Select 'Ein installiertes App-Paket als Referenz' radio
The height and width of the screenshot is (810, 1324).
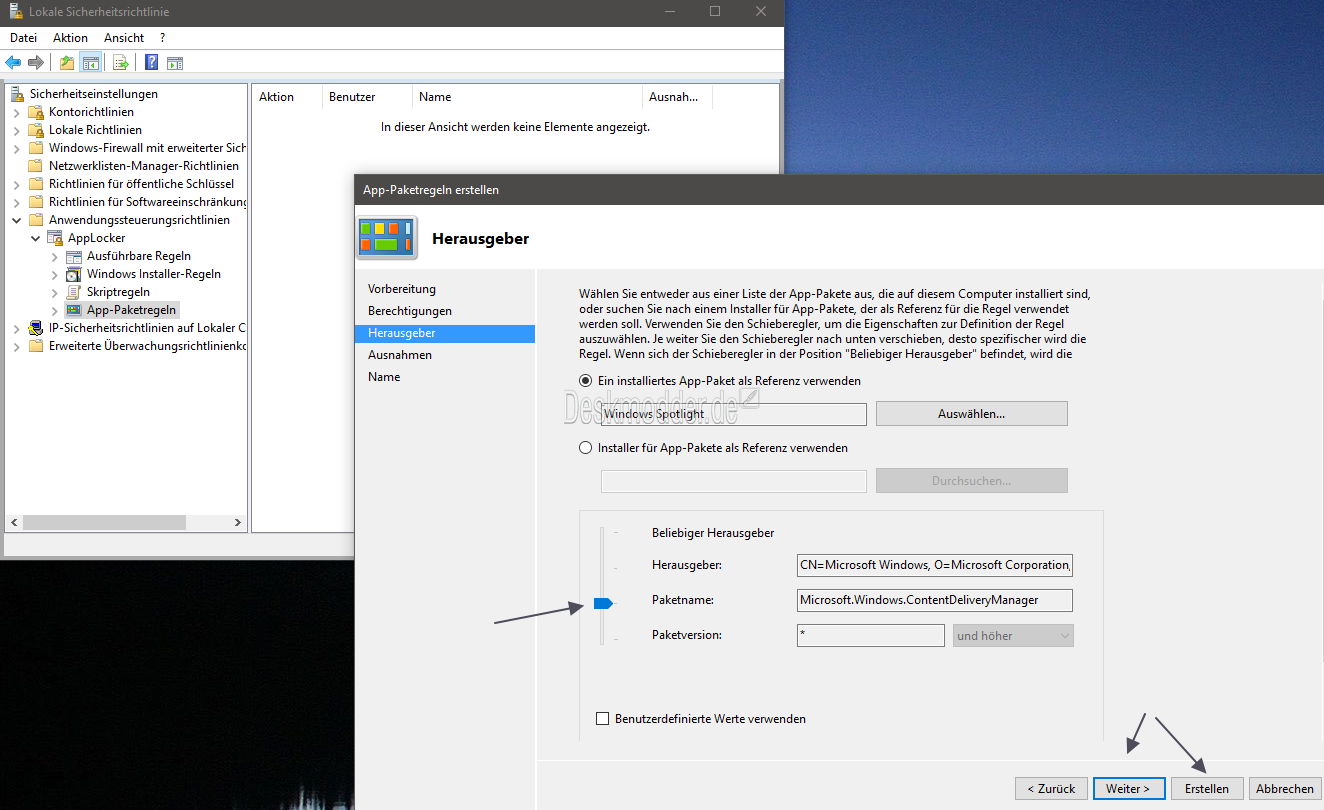[586, 381]
